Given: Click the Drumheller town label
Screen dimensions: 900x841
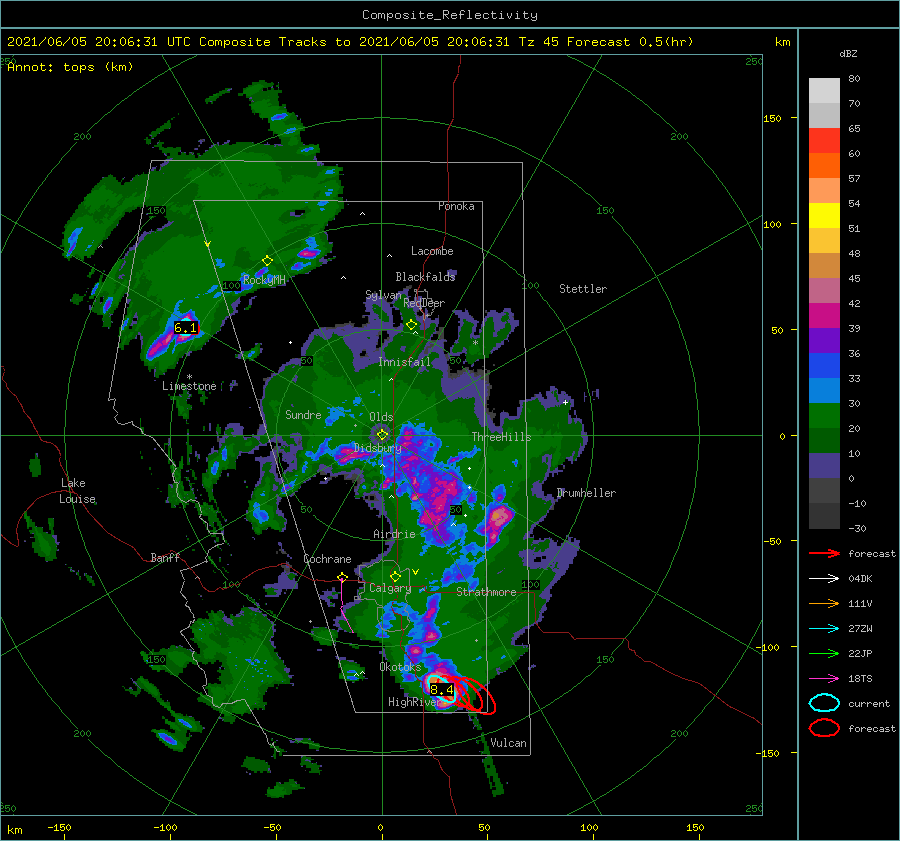Looking at the screenshot, I should pos(586,493).
